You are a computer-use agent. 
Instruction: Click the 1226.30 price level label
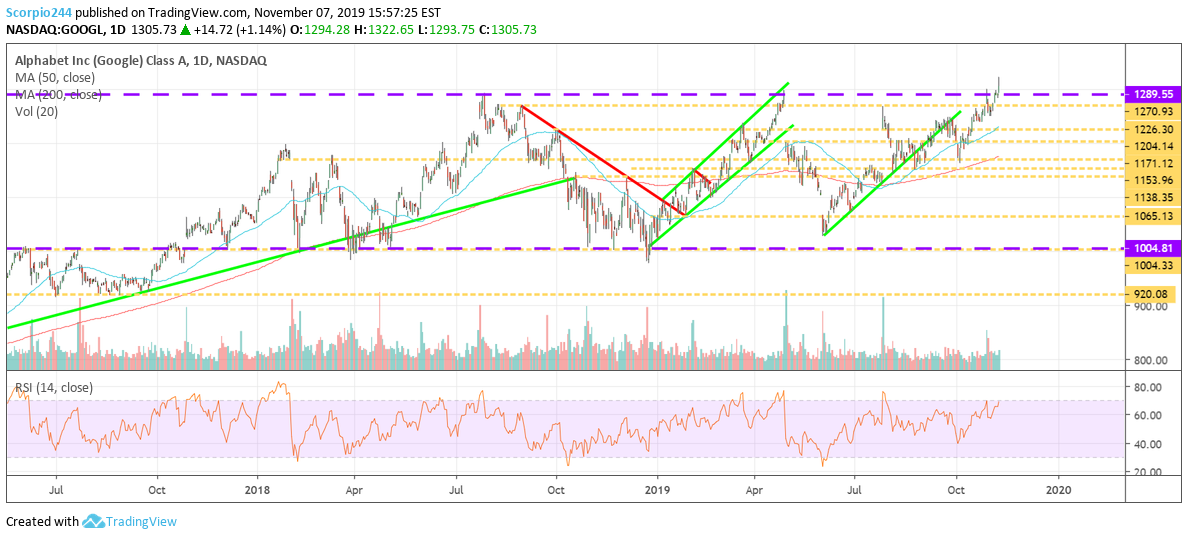pos(1152,130)
